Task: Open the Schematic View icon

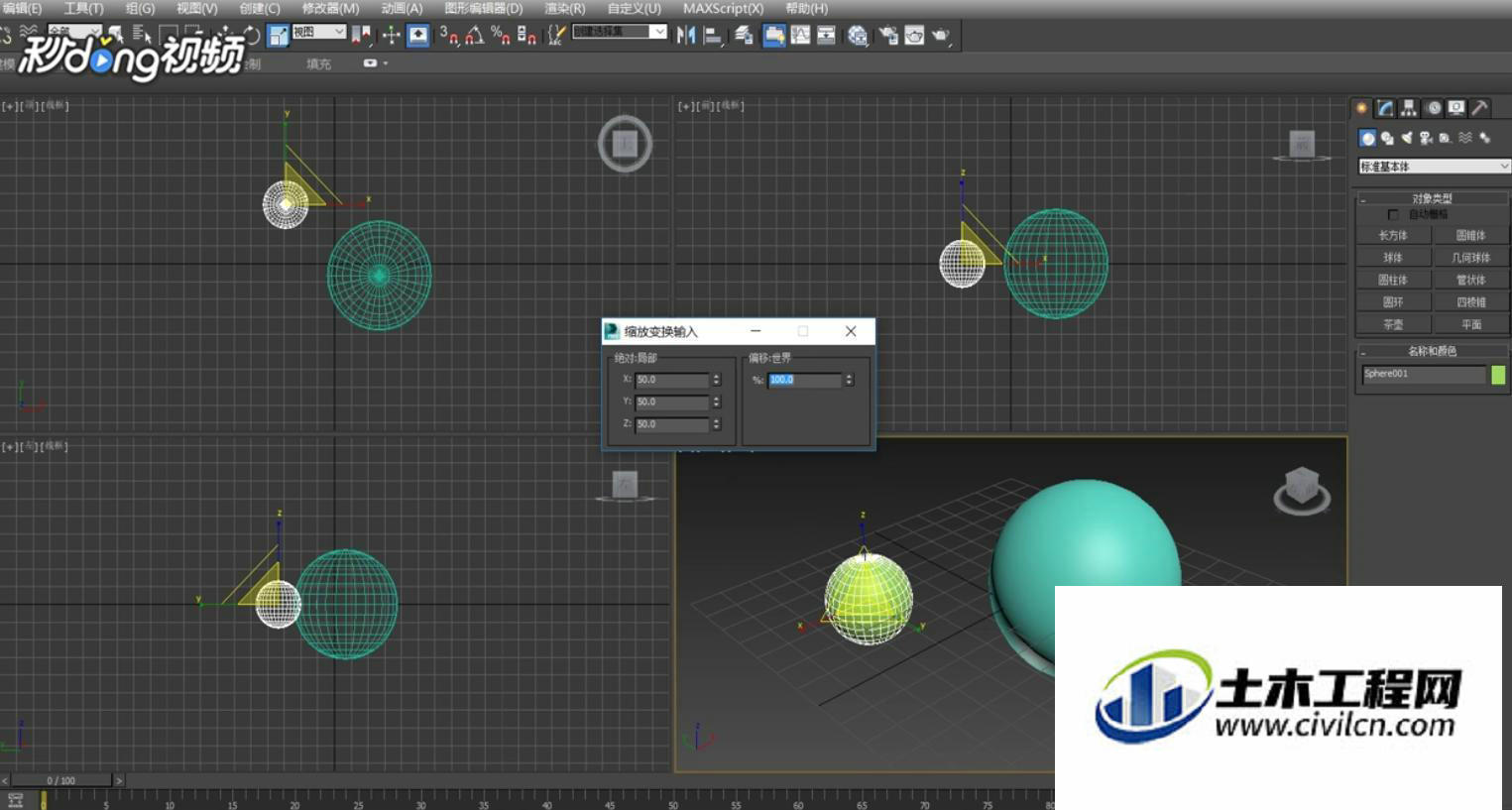Action: [826, 36]
